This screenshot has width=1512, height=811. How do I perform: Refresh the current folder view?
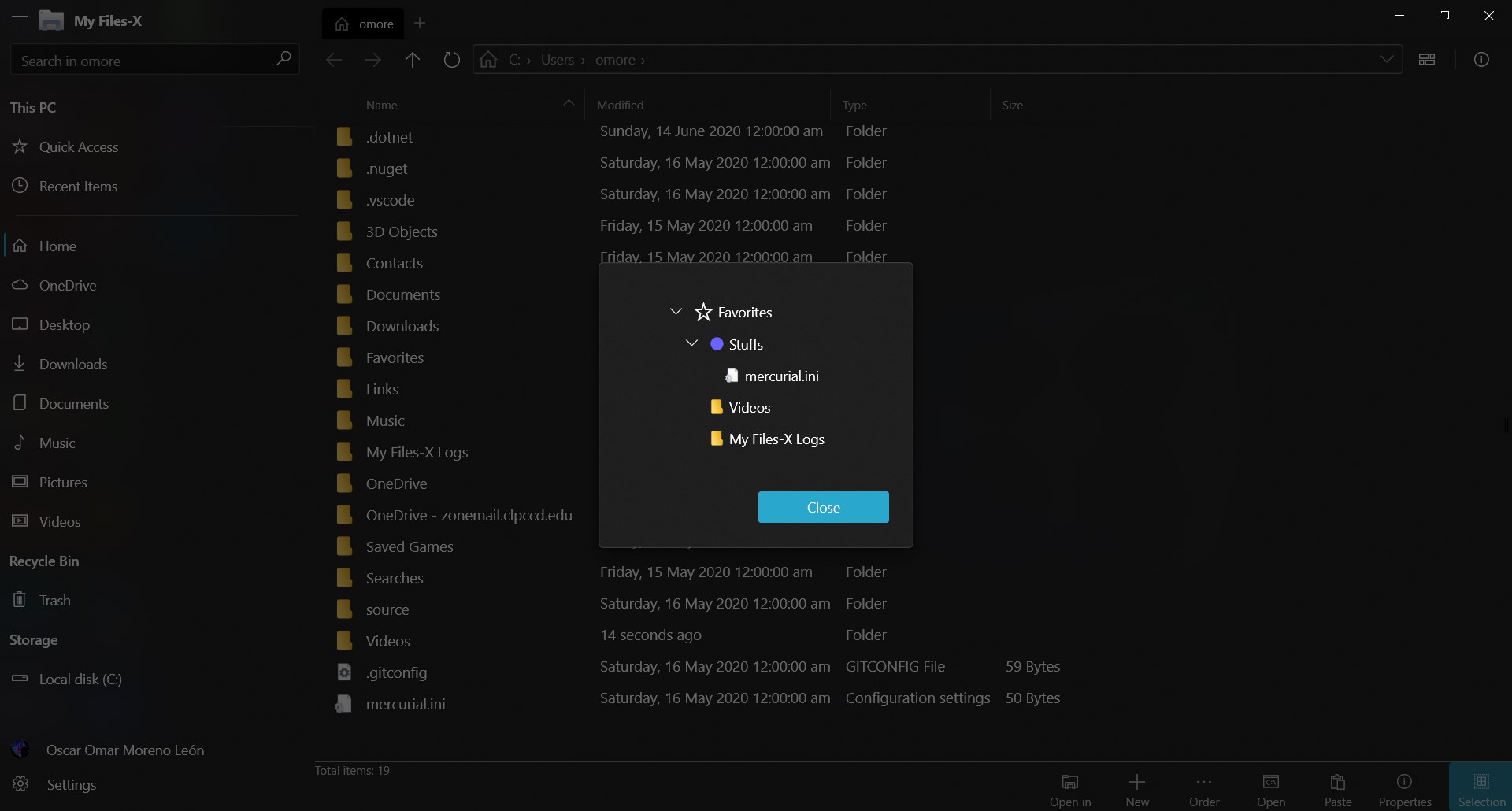[x=451, y=60]
